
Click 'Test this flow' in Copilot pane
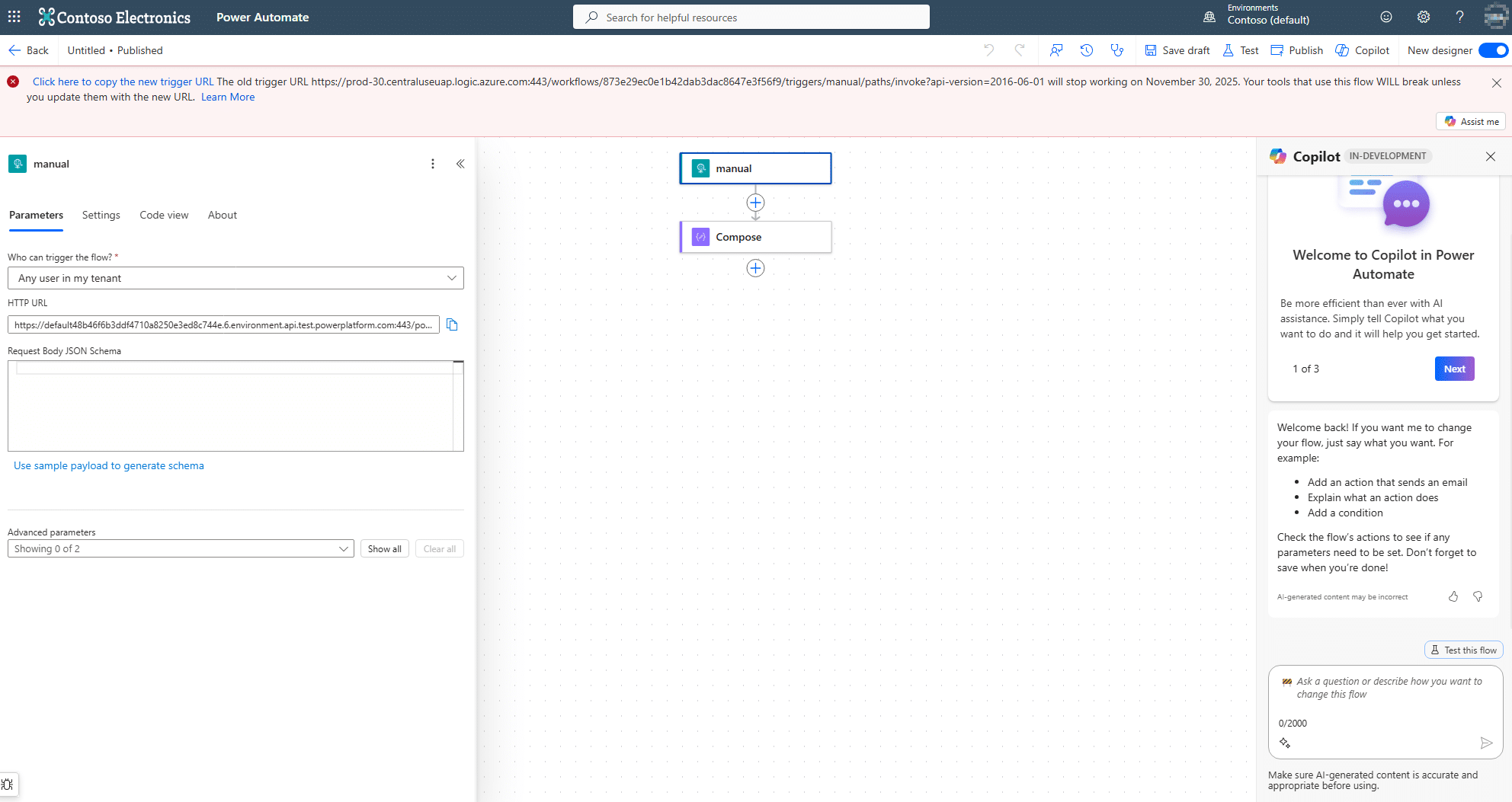(1463, 650)
